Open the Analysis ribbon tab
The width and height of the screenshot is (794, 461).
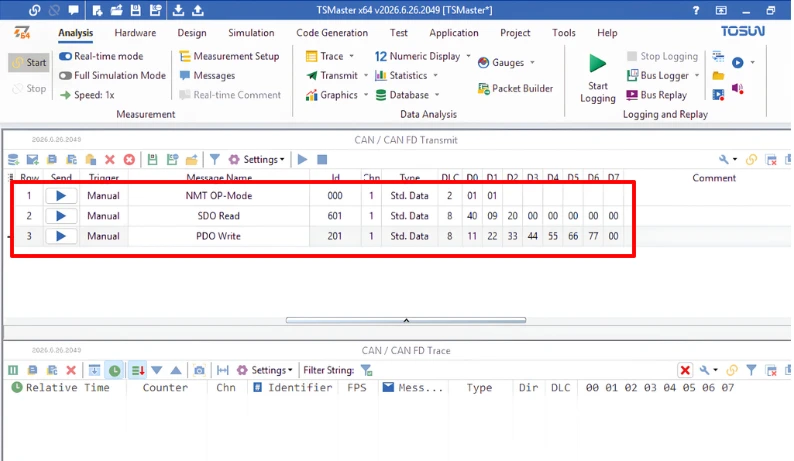point(75,33)
